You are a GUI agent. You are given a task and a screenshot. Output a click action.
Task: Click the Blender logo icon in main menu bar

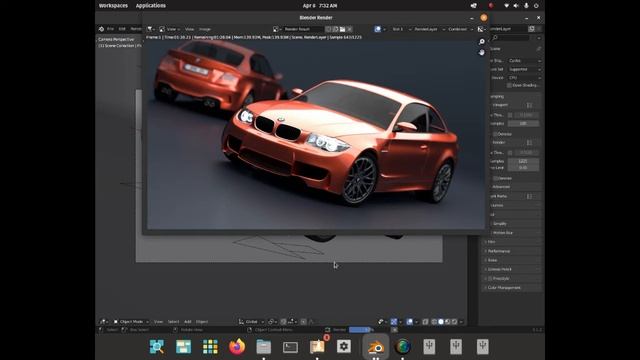[x=101, y=29]
